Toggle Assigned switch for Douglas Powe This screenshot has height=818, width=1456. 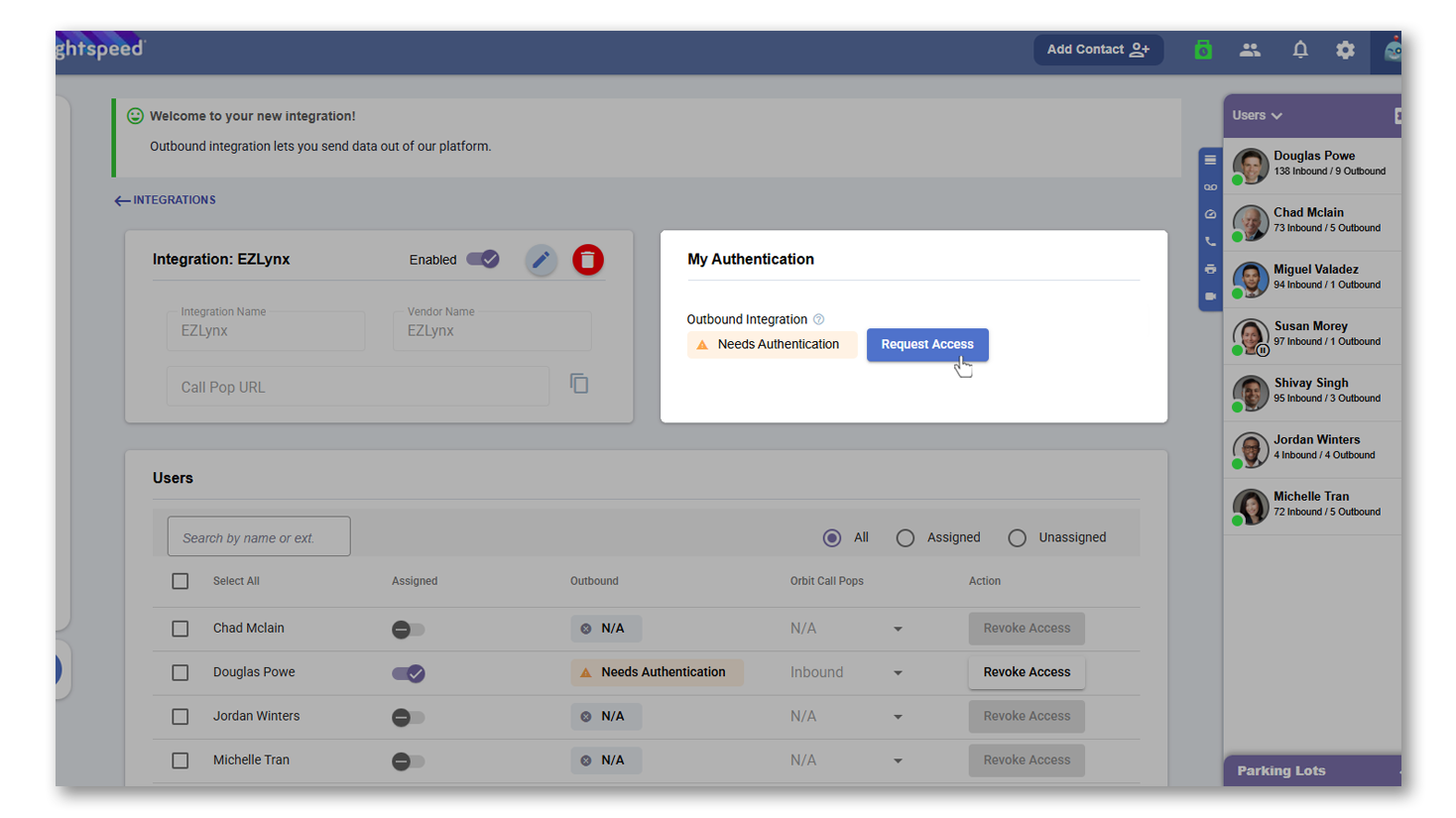click(x=409, y=673)
